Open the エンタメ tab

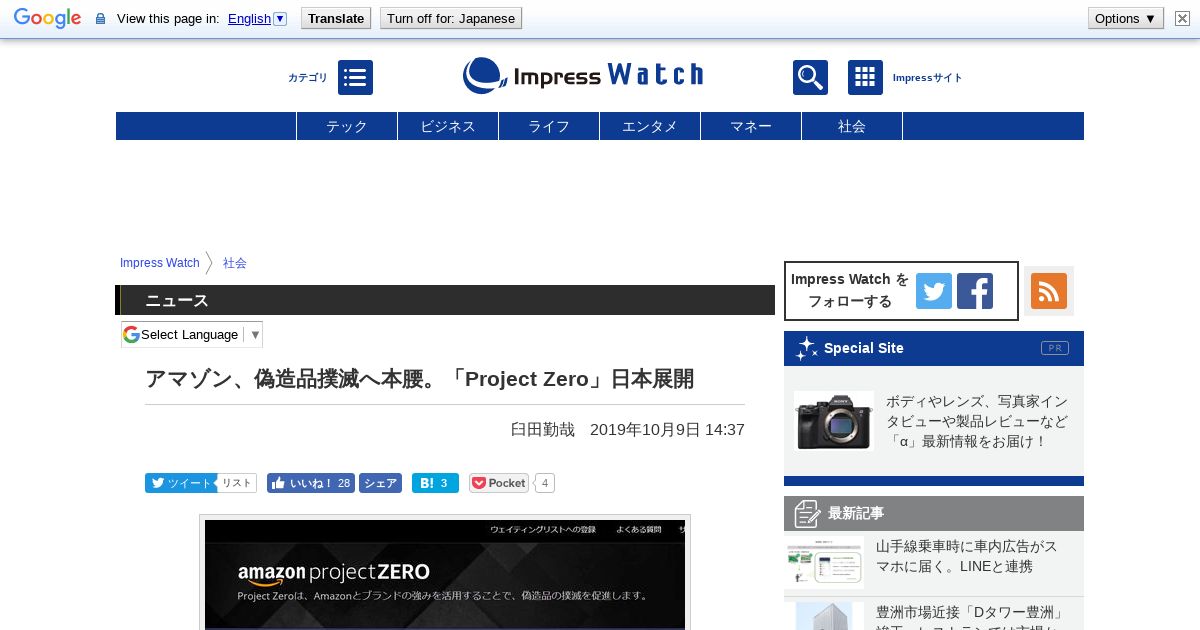pos(650,126)
